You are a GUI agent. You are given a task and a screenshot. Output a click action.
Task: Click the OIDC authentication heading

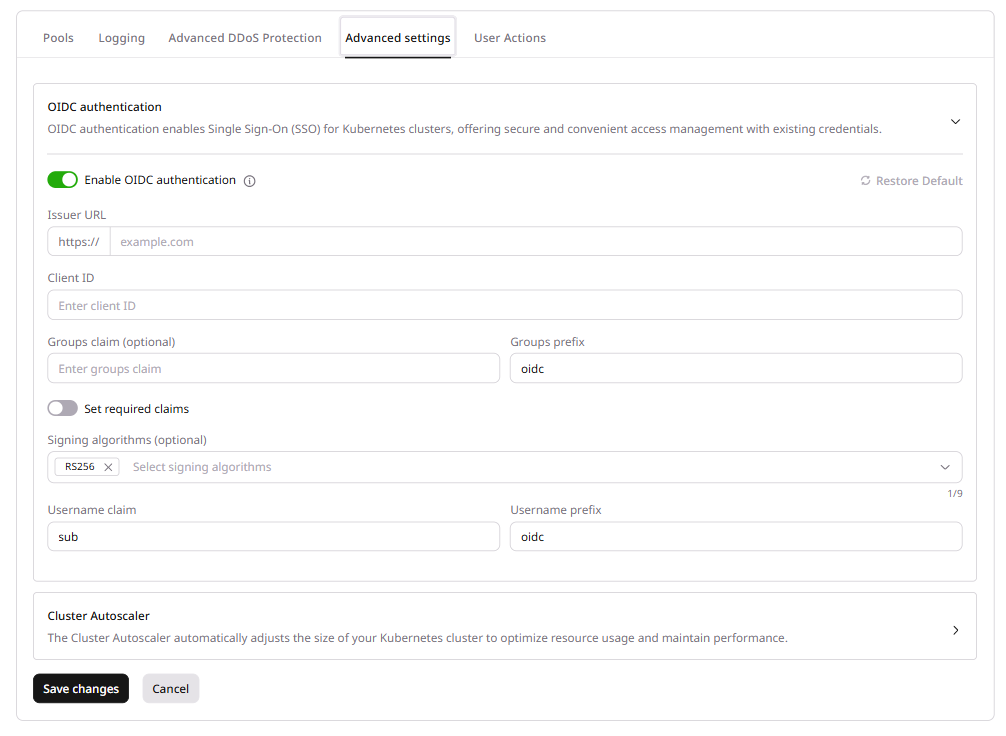[x=105, y=107]
